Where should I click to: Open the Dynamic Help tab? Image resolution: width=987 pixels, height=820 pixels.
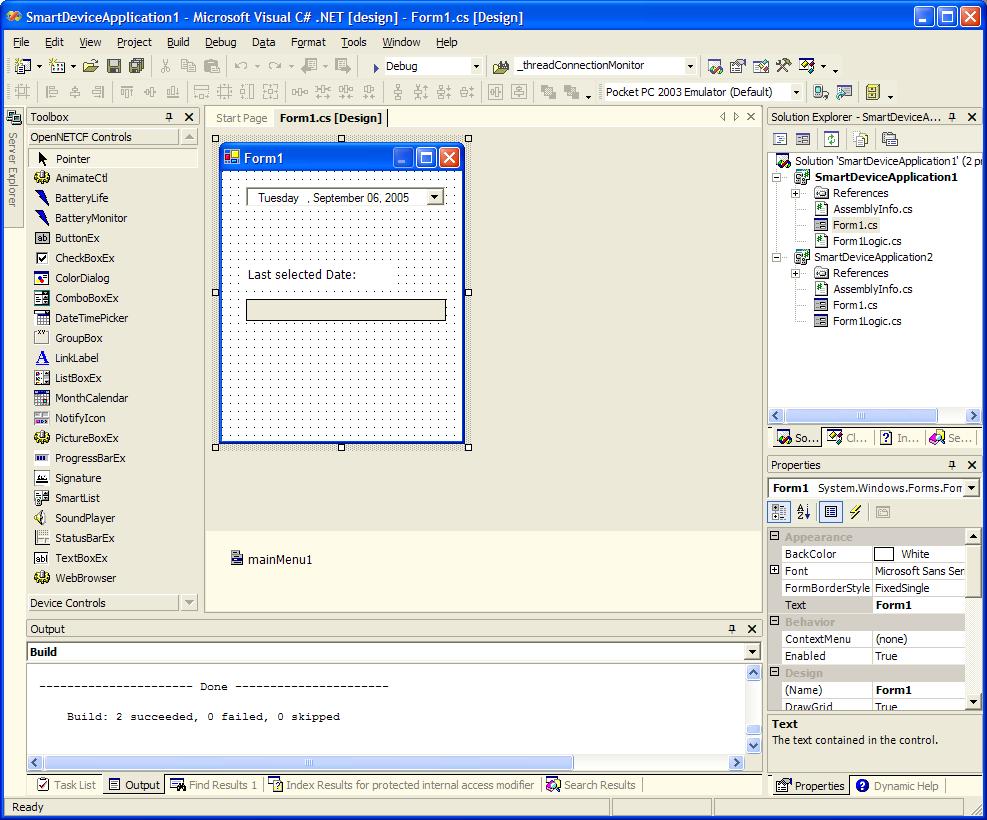897,785
